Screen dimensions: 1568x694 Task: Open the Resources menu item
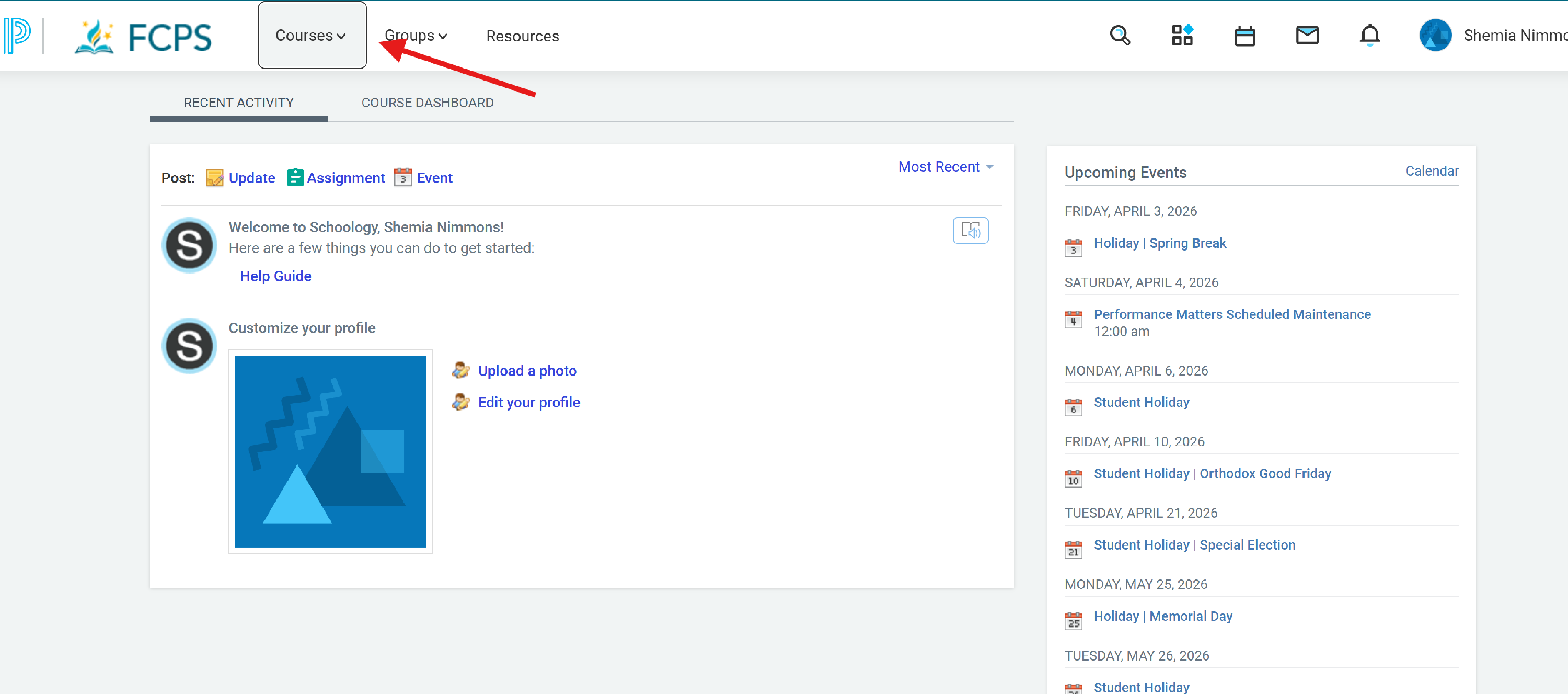click(522, 36)
